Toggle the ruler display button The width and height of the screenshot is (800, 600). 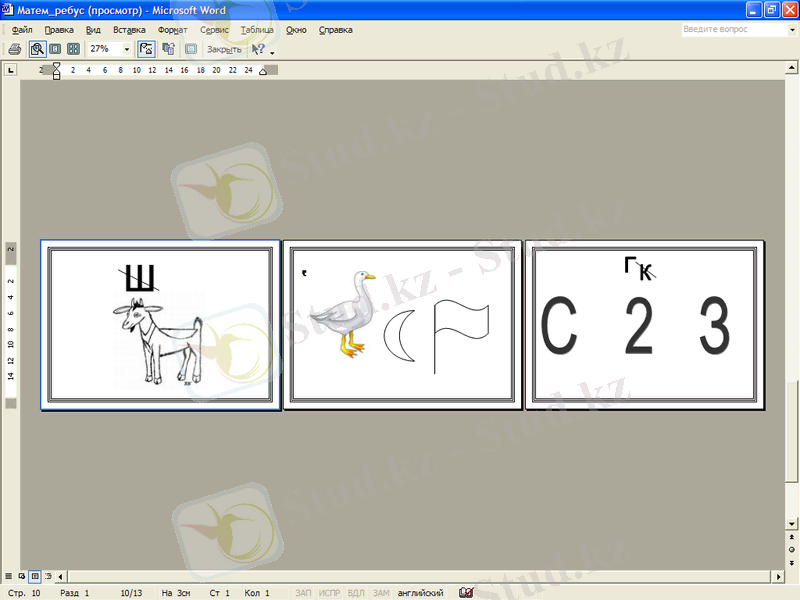coord(147,48)
